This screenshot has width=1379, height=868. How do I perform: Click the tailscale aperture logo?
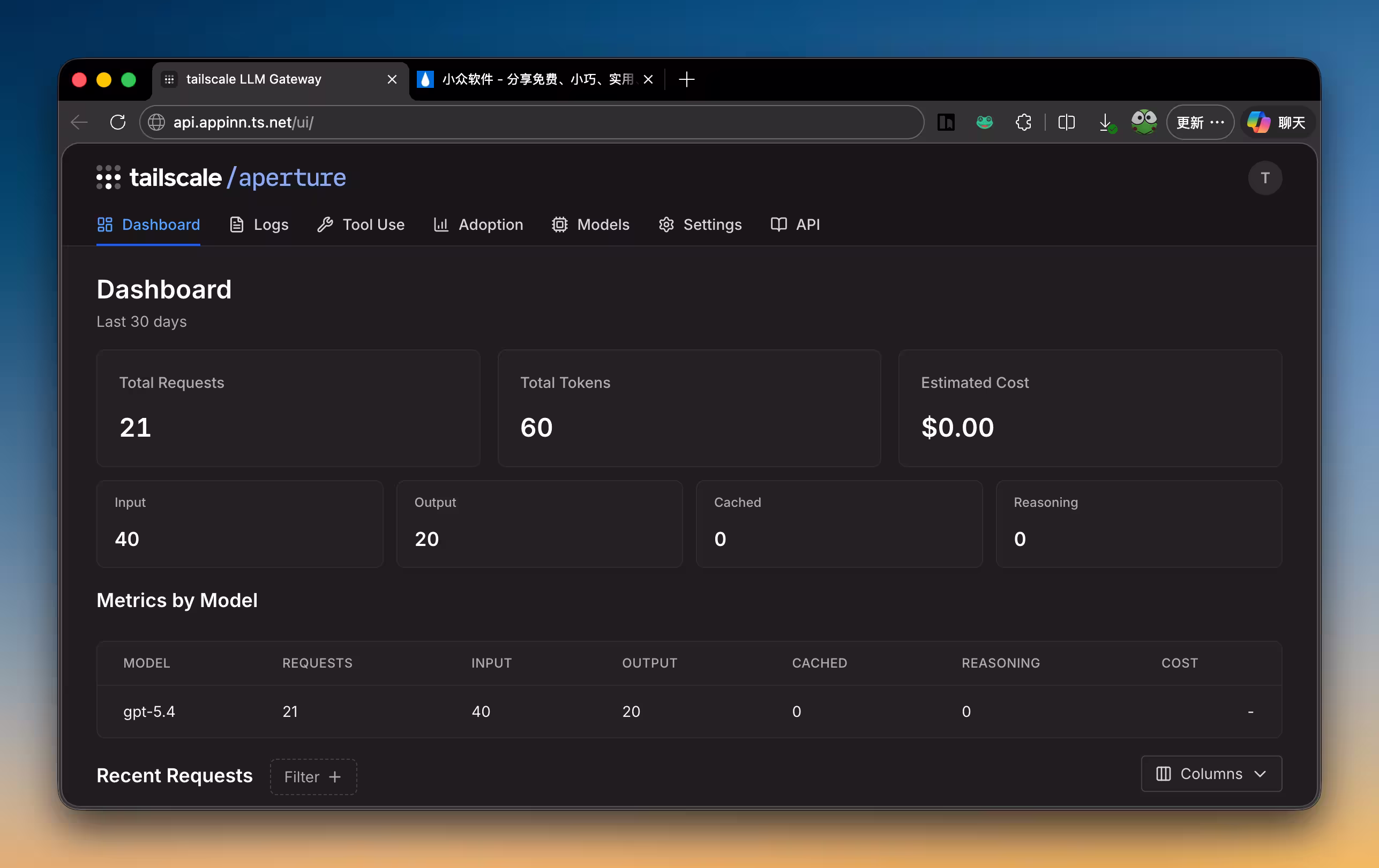point(221,177)
